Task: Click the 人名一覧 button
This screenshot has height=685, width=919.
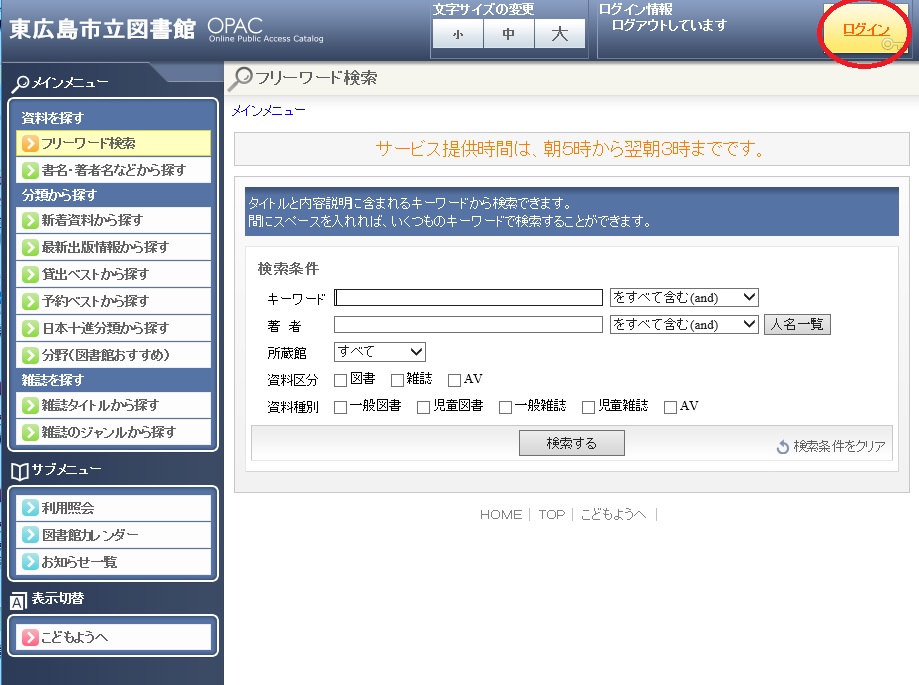Action: [x=797, y=325]
